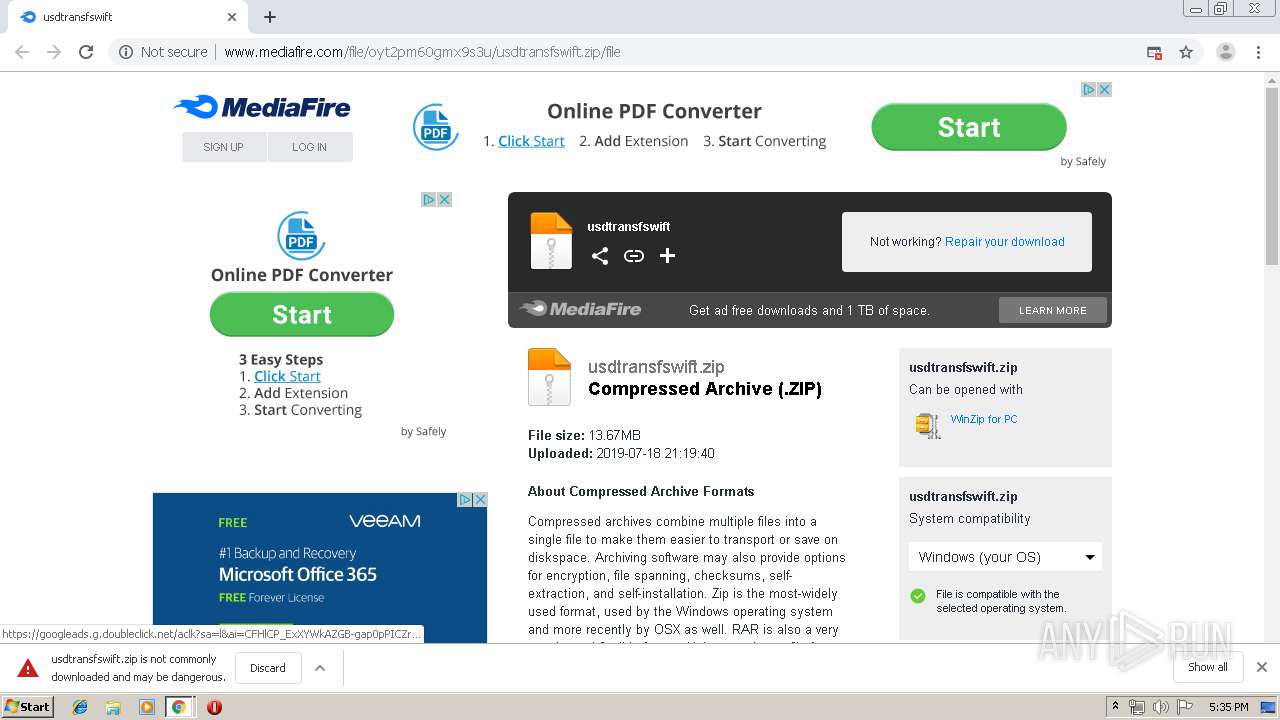Show hidden system tray icons arrow
1280x720 pixels.
coord(1115,707)
